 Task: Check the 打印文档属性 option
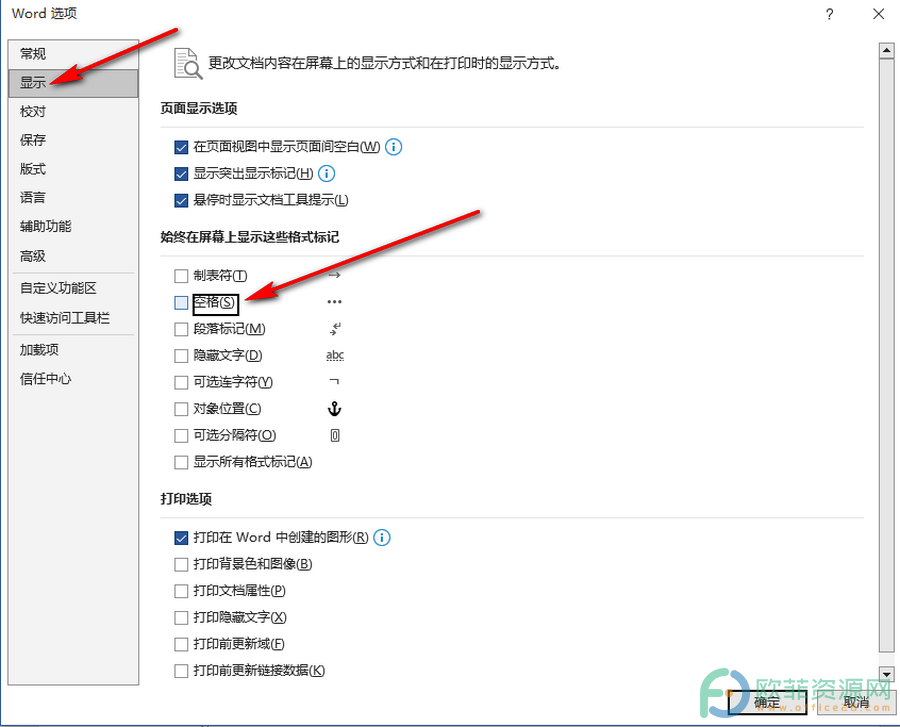point(181,591)
